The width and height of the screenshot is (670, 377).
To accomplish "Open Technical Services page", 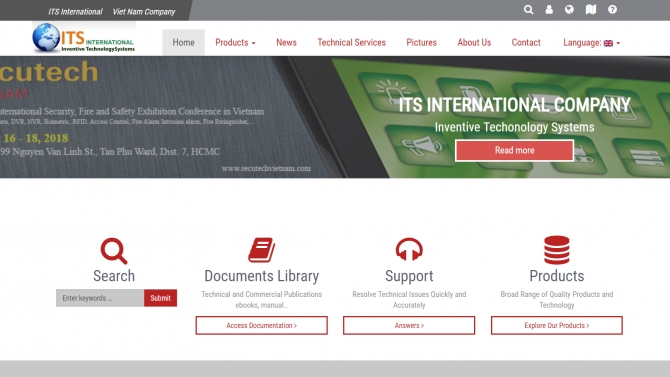I will coord(351,42).
